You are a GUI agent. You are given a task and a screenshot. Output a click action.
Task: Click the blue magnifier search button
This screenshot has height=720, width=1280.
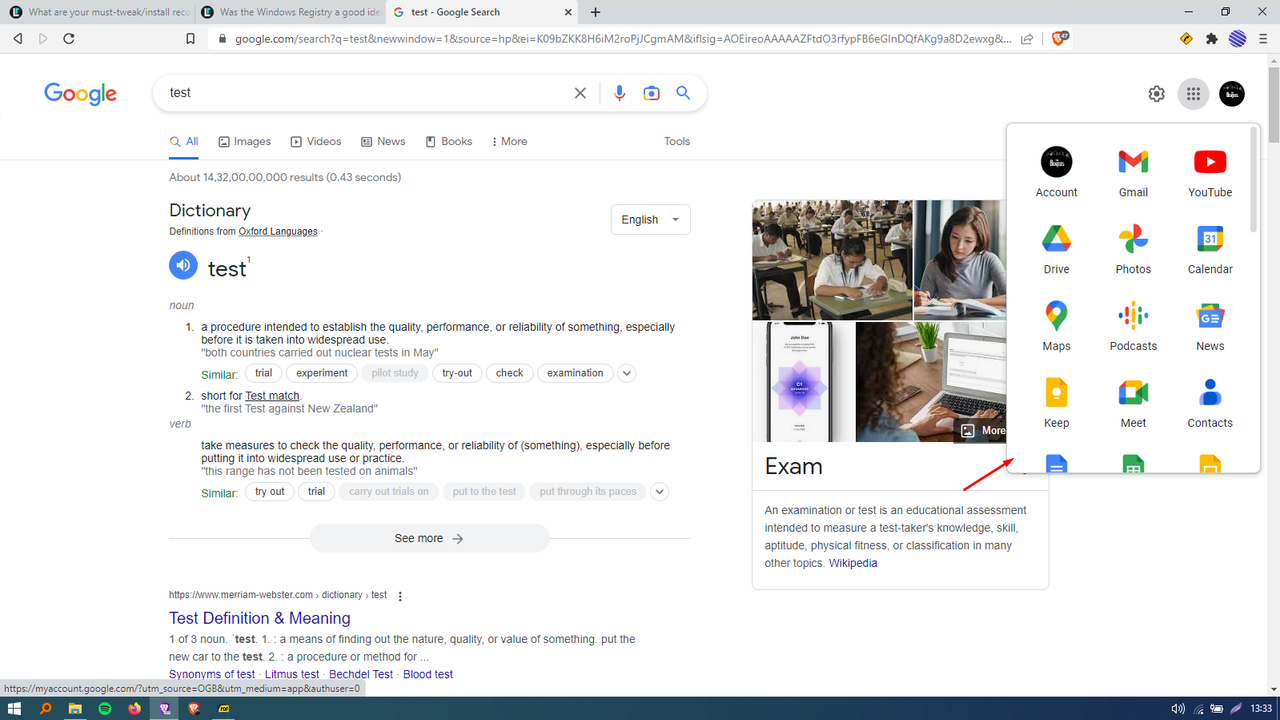click(x=683, y=93)
